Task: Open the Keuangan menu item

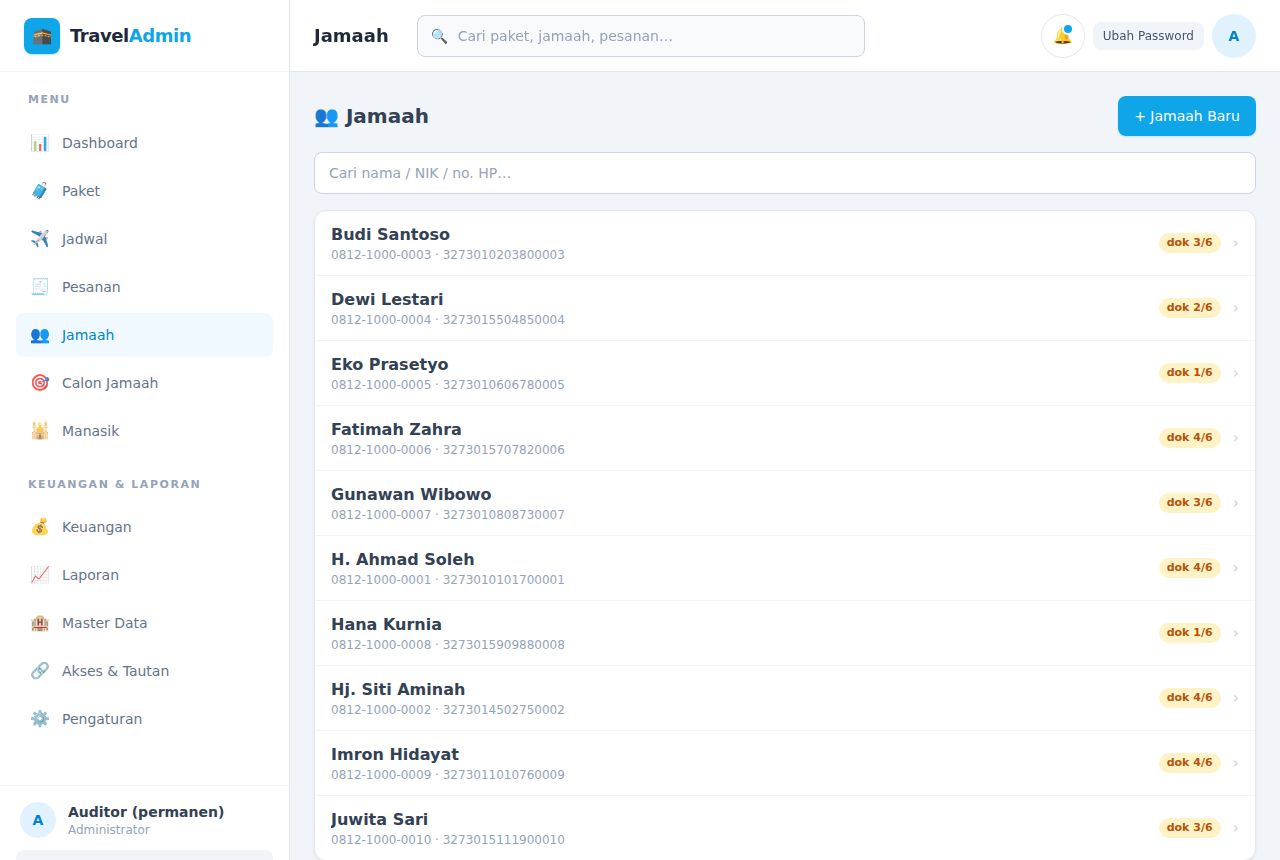Action: (144, 527)
